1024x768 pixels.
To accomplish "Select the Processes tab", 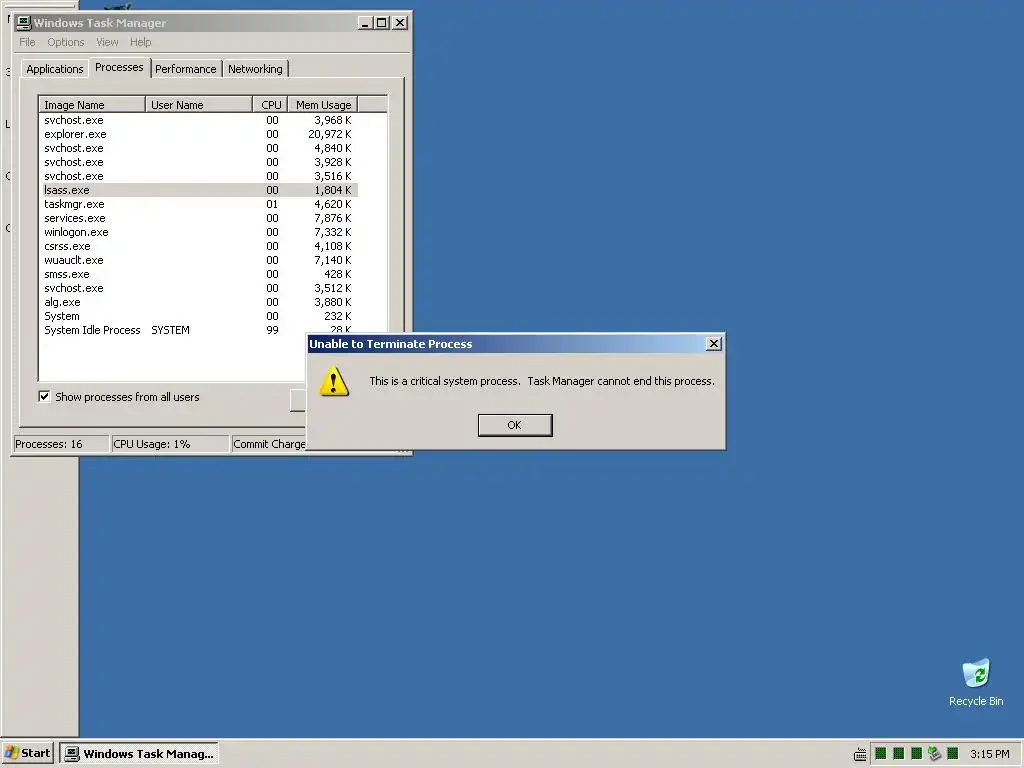I will pos(119,67).
